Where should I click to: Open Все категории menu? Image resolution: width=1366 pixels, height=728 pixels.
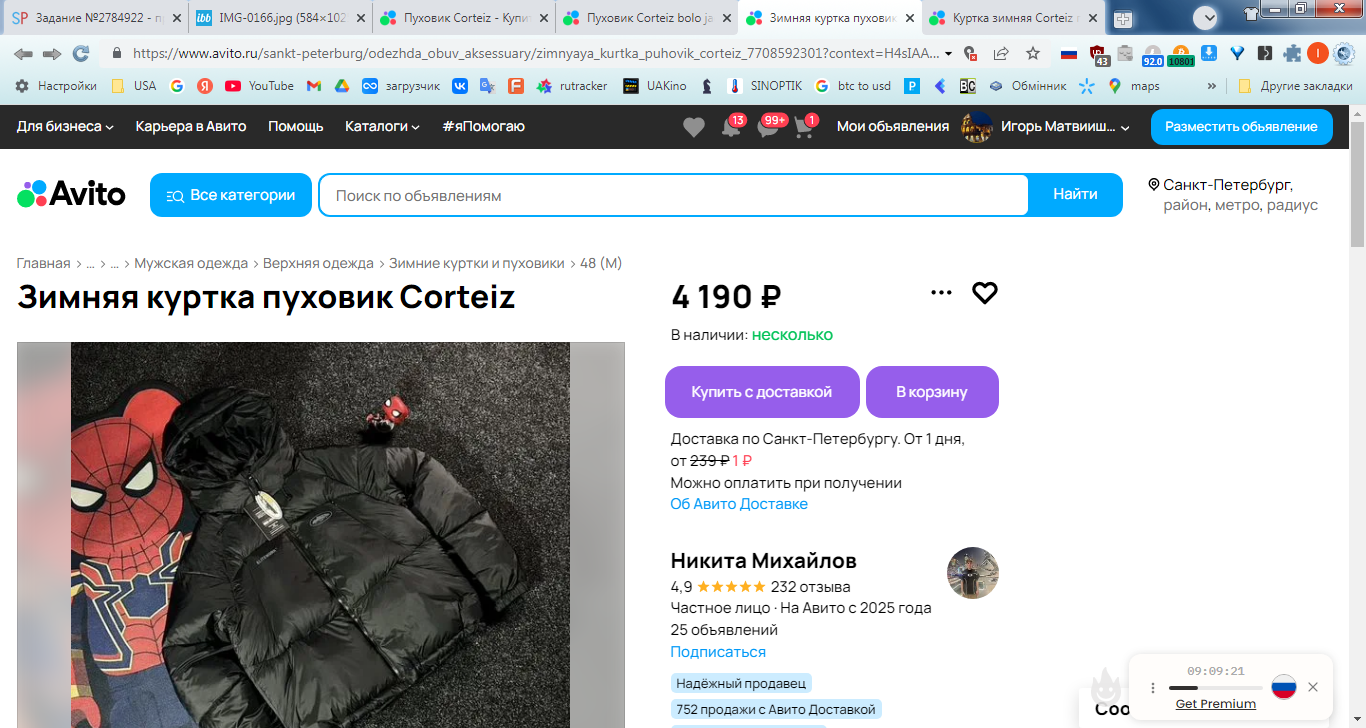coord(231,195)
